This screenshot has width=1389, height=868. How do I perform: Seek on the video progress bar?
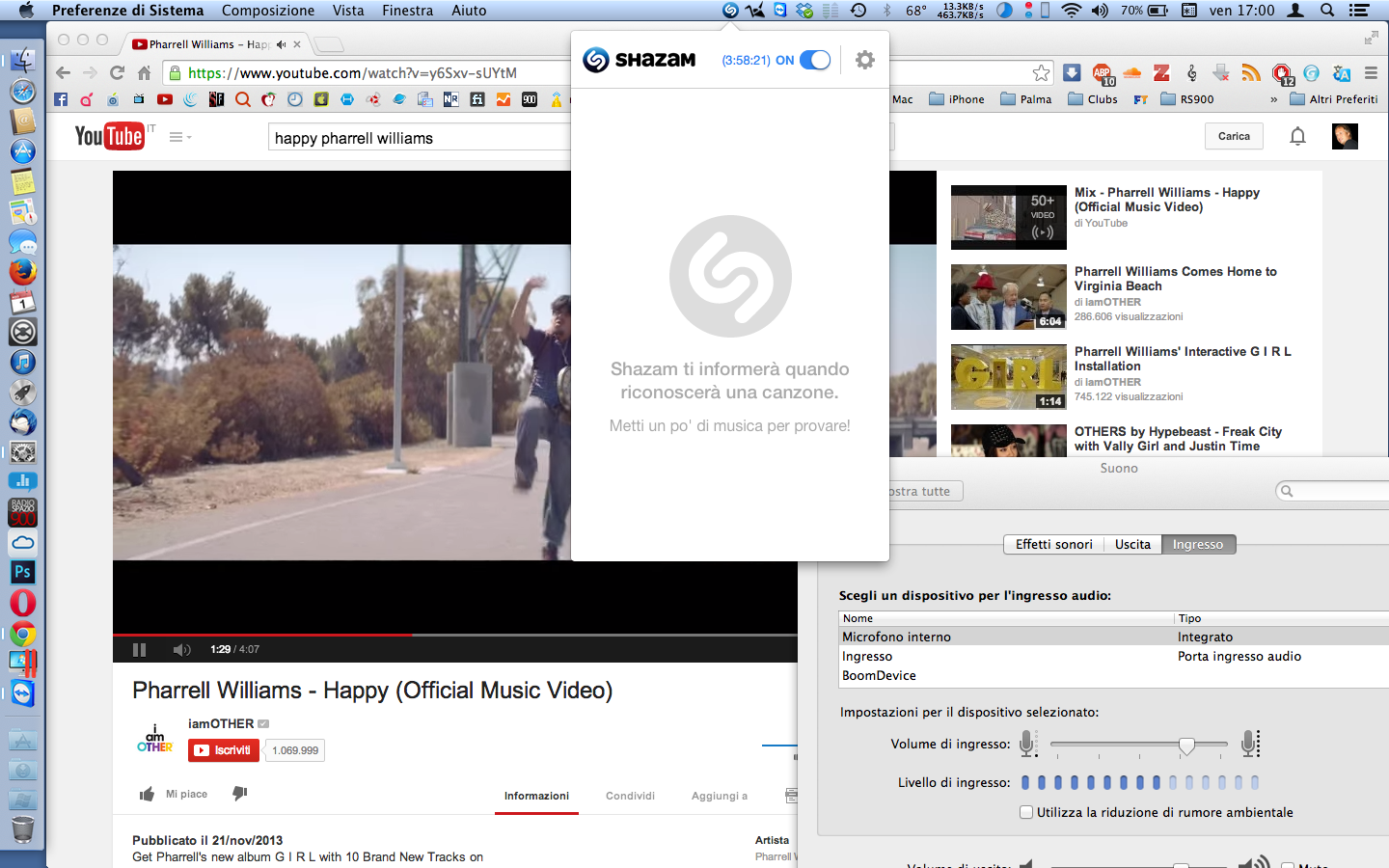pos(455,635)
